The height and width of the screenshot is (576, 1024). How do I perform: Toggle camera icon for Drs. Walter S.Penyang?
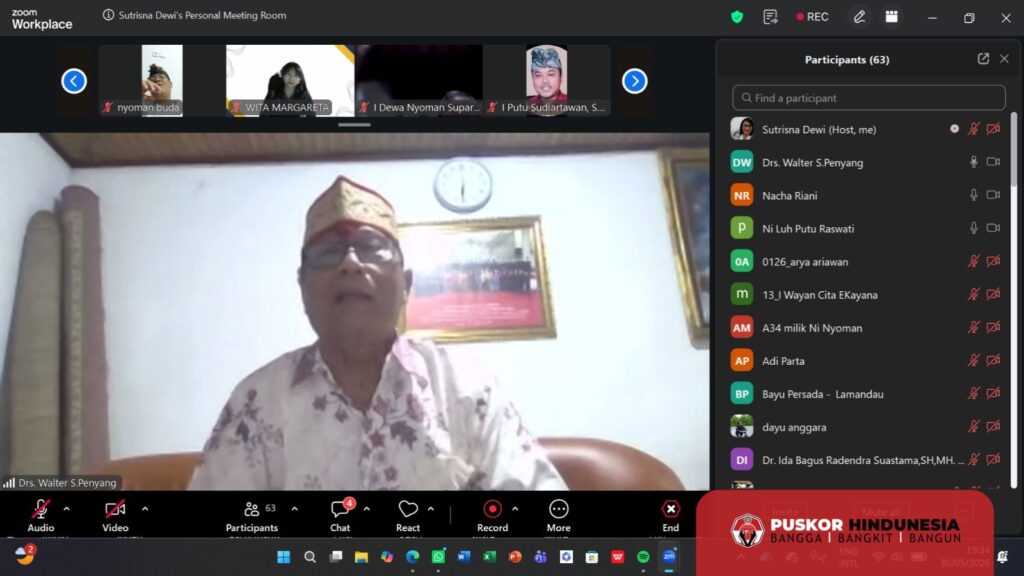point(993,162)
